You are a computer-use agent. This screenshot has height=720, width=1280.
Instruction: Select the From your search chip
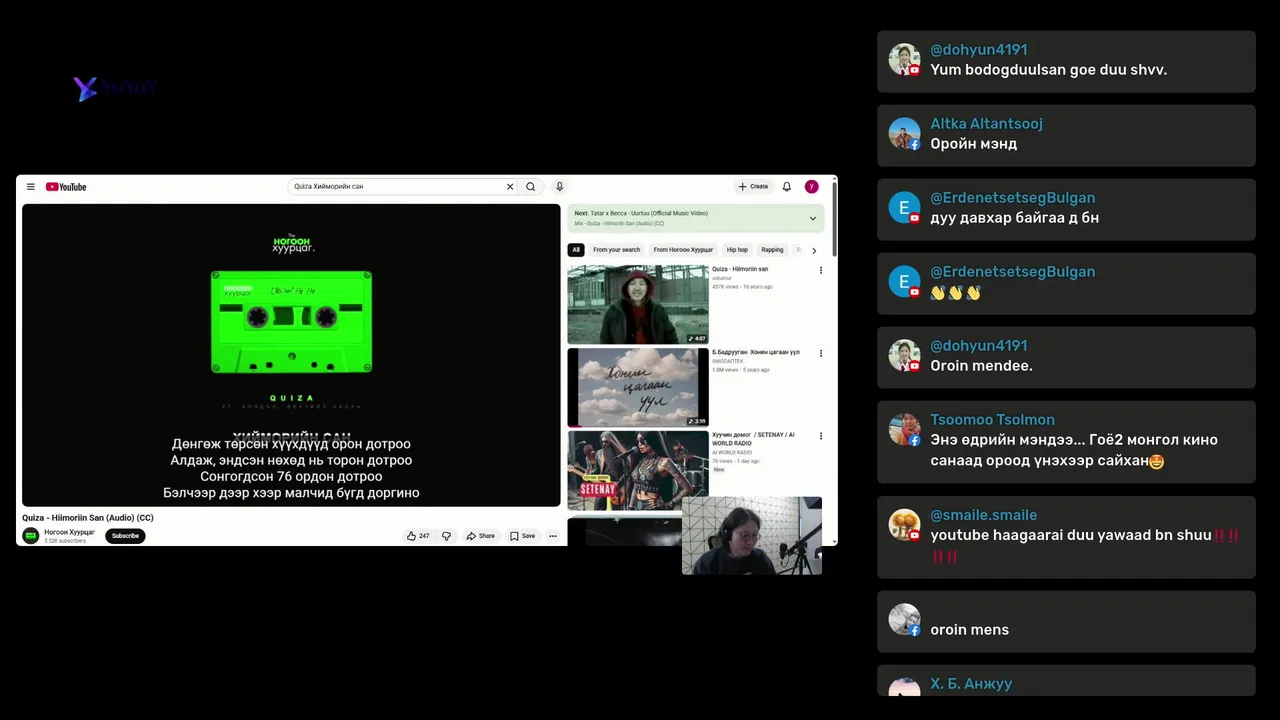[x=616, y=250]
